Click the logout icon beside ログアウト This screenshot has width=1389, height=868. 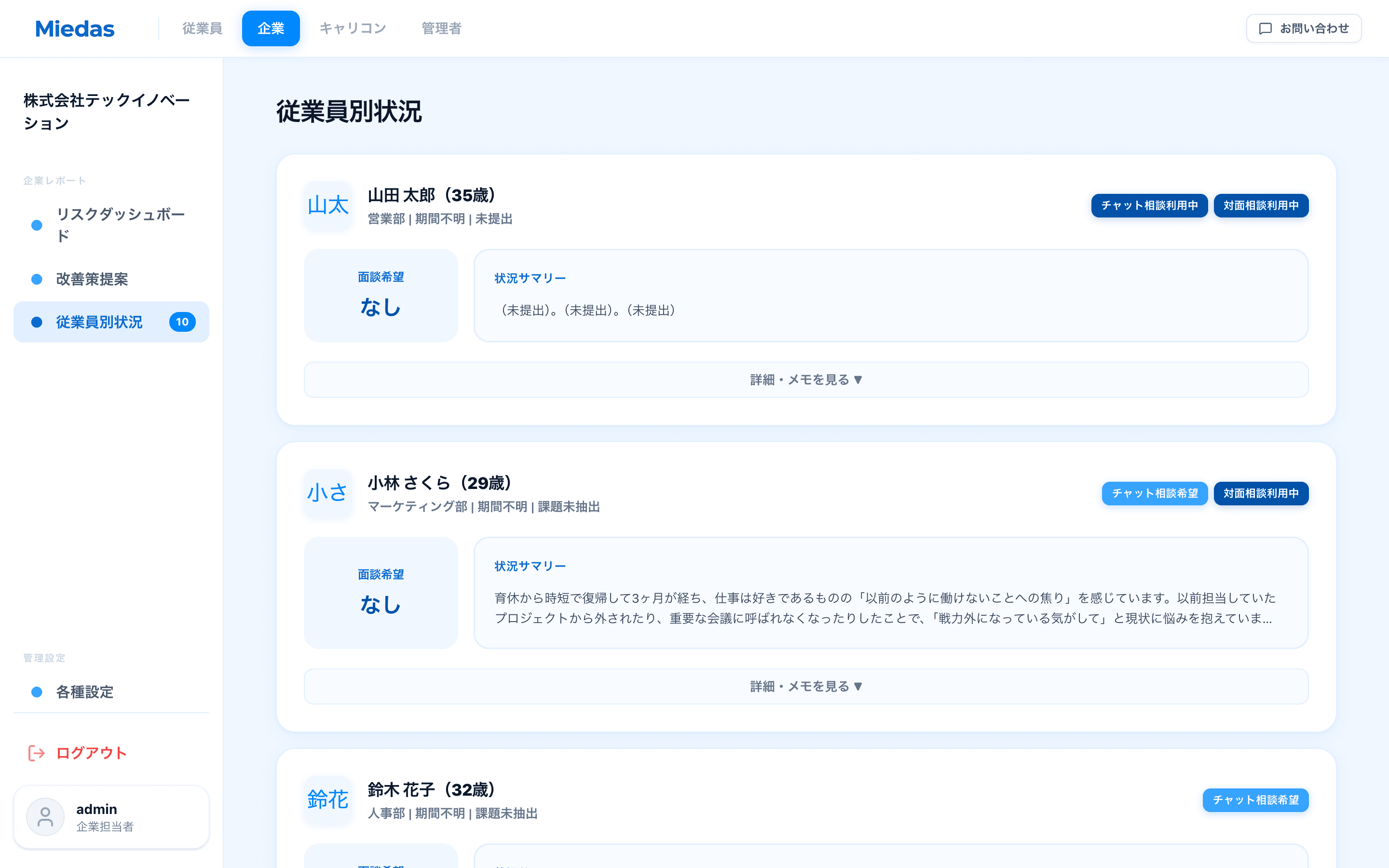click(x=36, y=753)
